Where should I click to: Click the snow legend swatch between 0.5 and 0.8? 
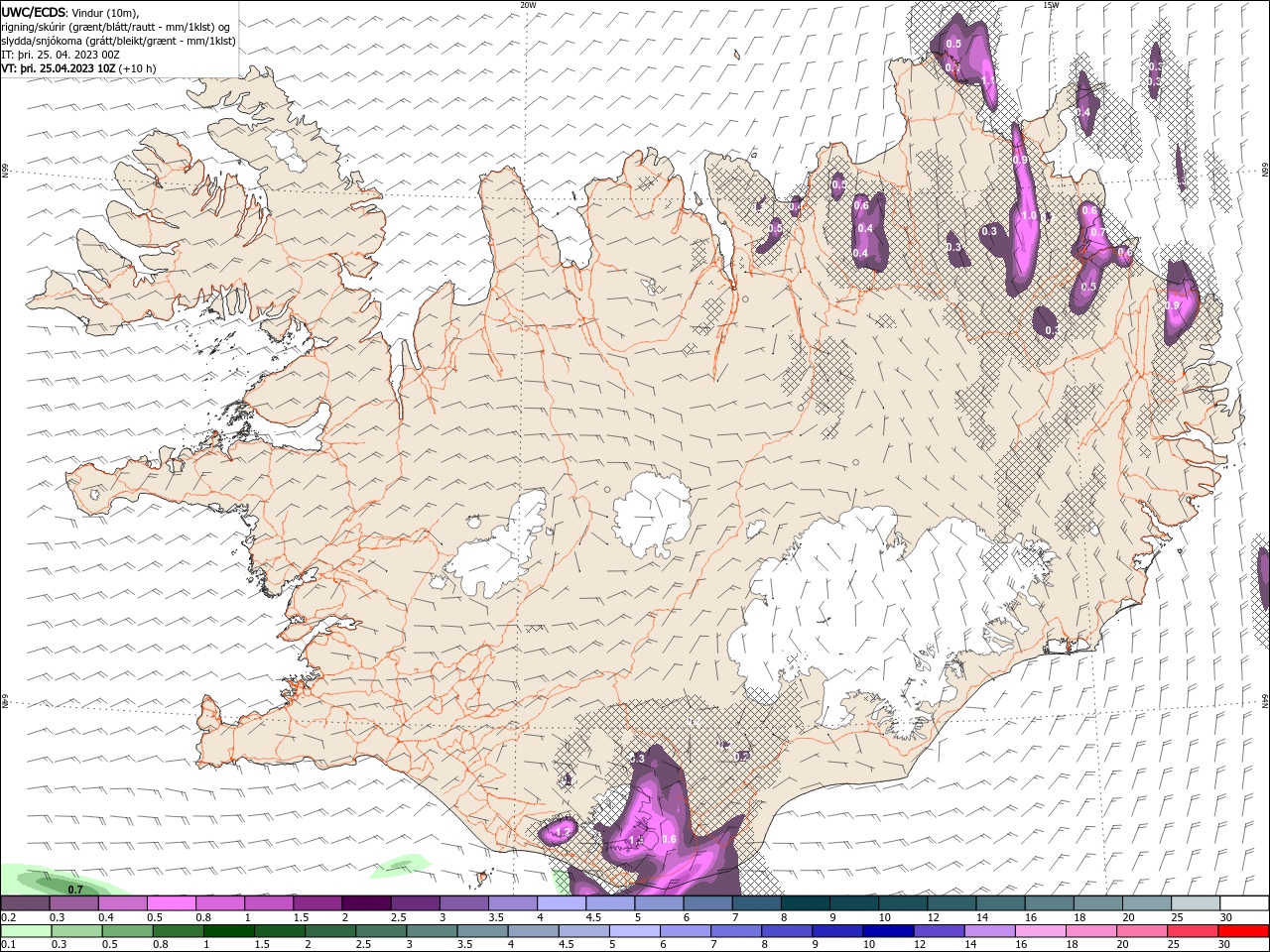(171, 903)
